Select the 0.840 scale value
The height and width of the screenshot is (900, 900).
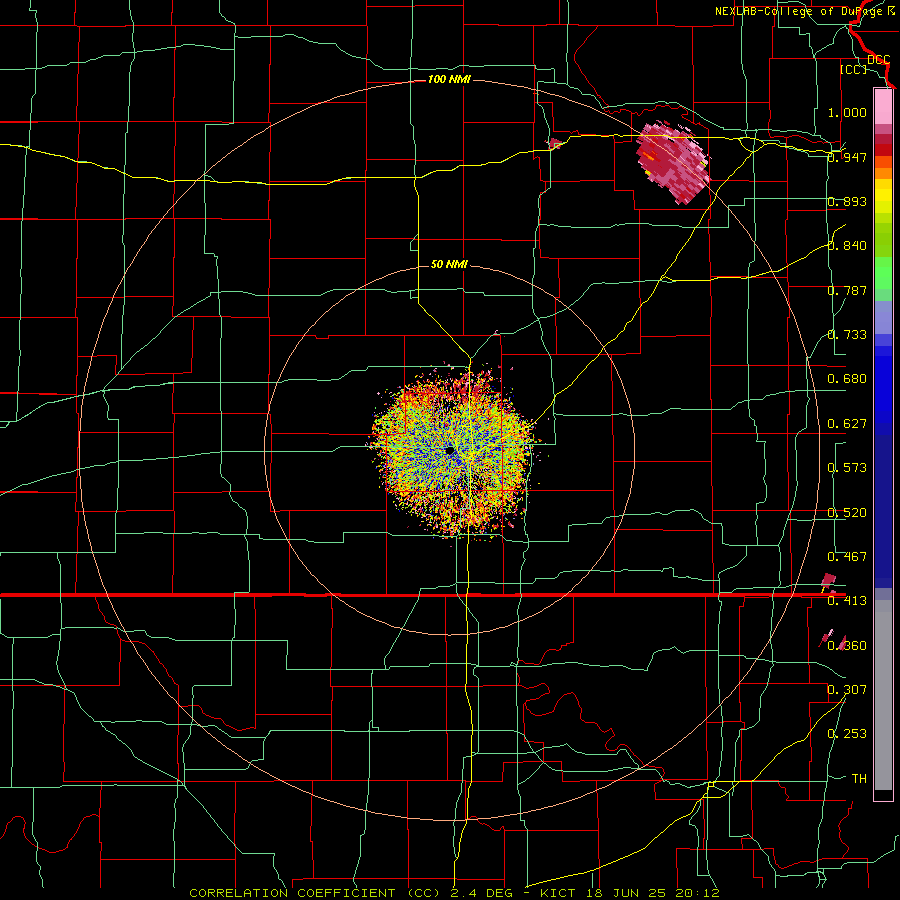(x=847, y=246)
